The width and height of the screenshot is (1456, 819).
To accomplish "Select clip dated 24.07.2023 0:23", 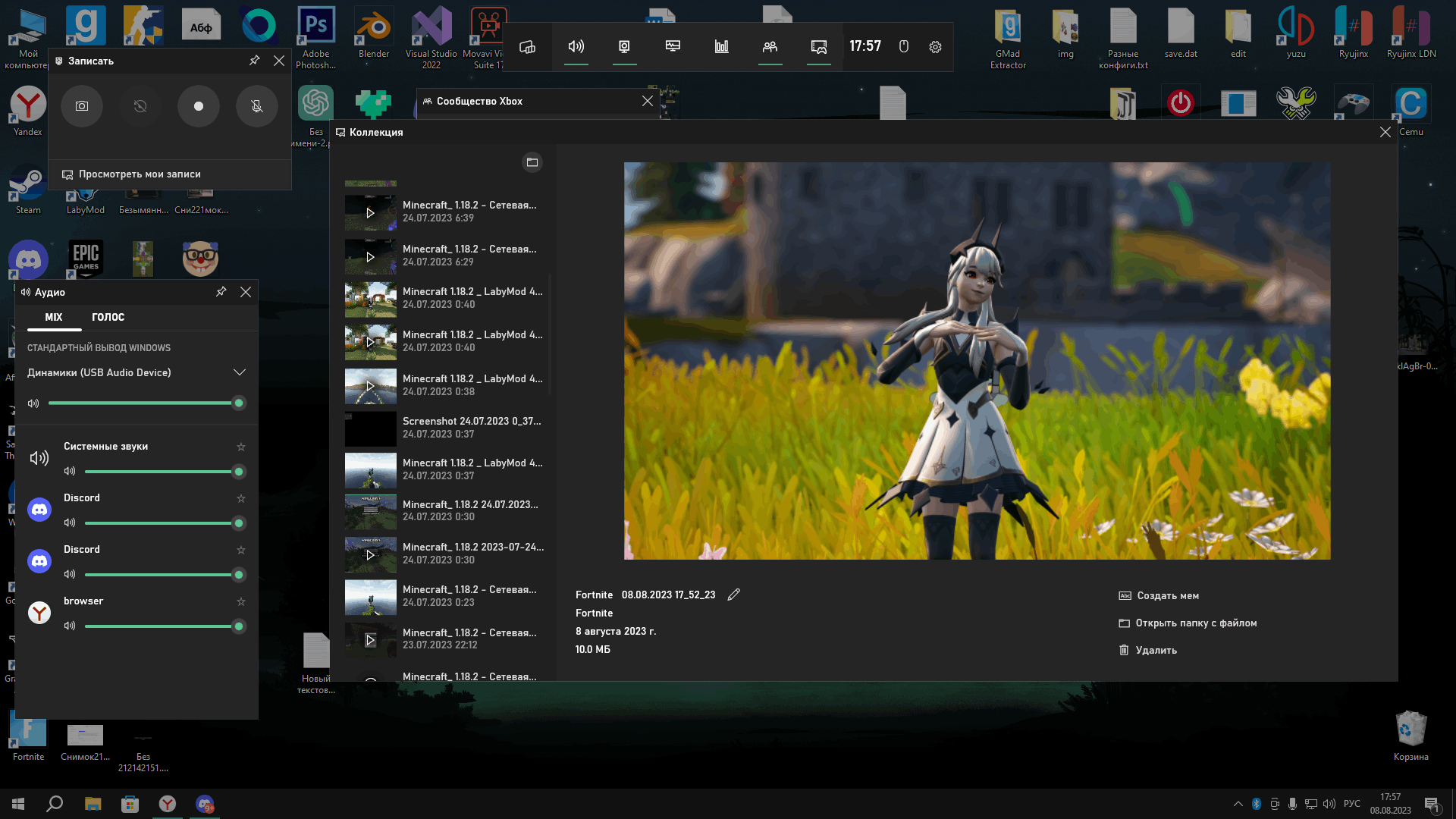I will click(445, 597).
